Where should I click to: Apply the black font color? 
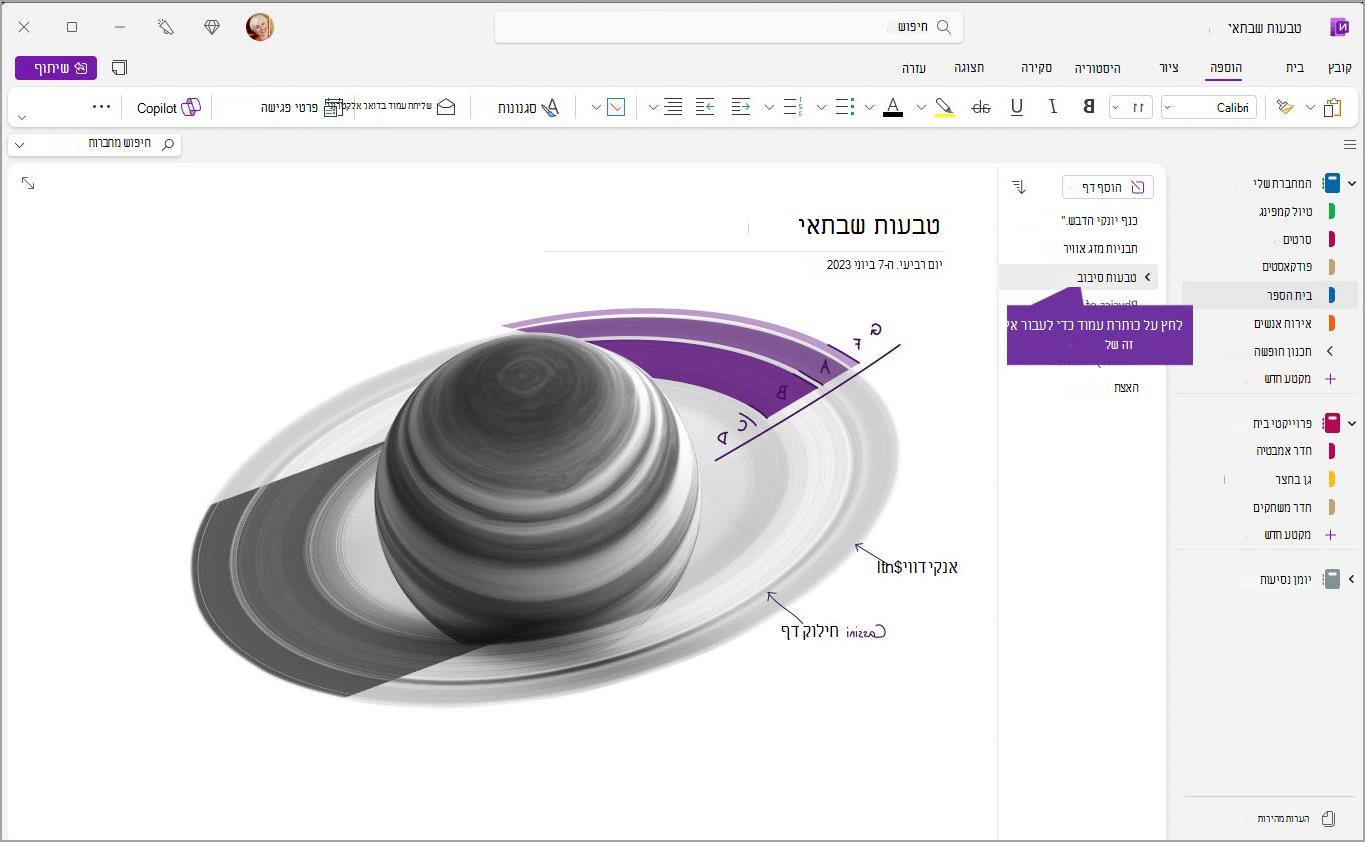click(893, 107)
